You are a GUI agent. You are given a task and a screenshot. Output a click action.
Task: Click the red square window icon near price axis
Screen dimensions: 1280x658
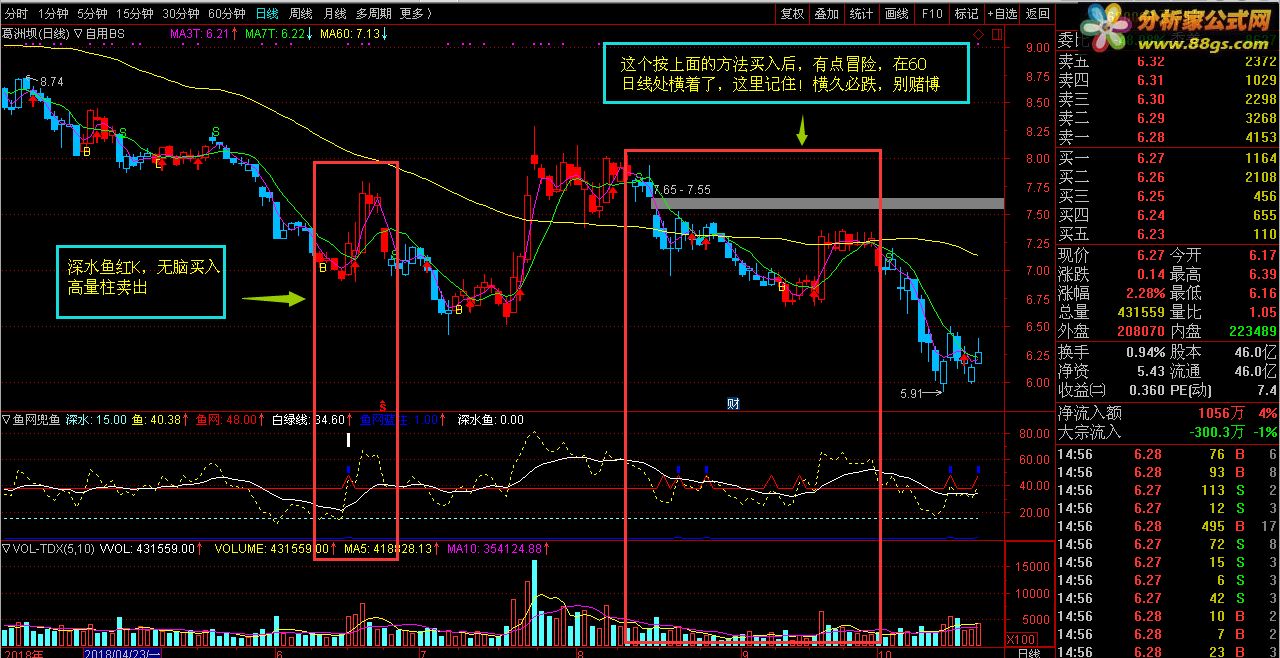pyautogui.click(x=995, y=34)
